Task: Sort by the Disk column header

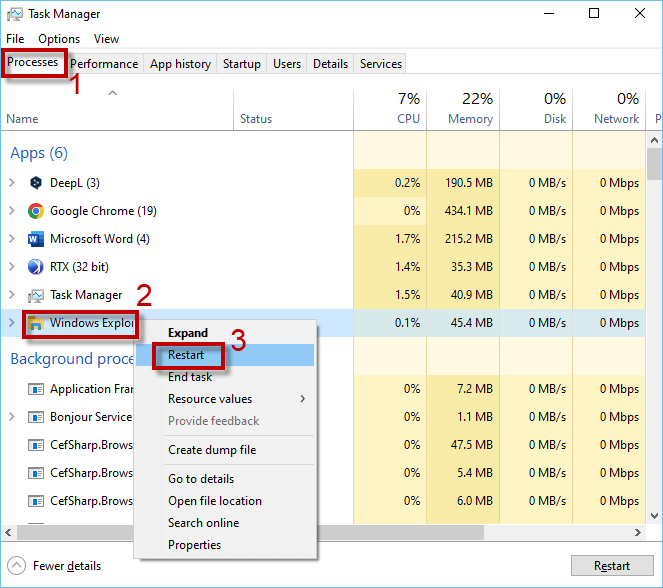Action: (x=536, y=109)
